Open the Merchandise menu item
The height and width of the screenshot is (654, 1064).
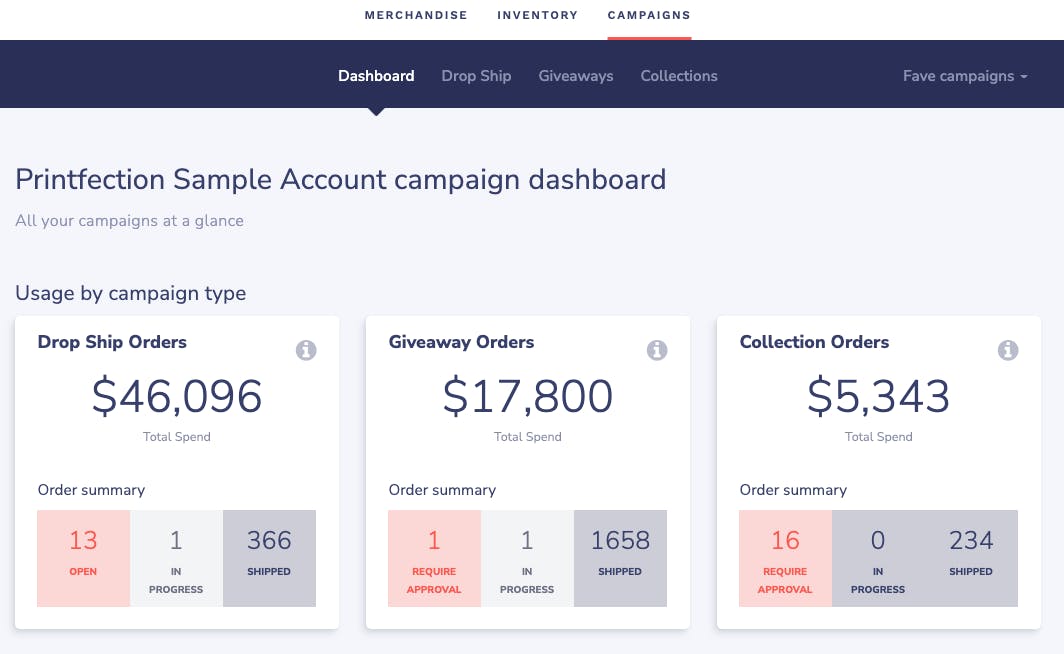pos(416,15)
